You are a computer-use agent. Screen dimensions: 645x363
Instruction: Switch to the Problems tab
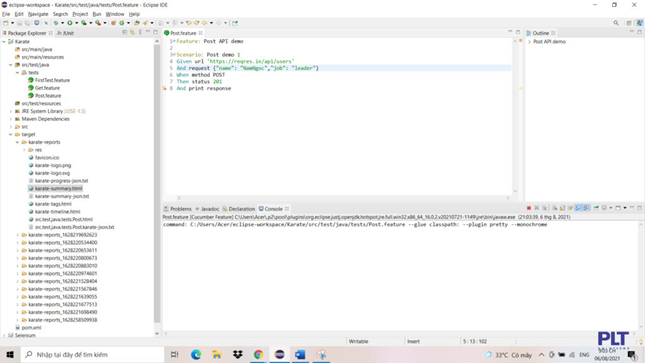[x=178, y=209]
